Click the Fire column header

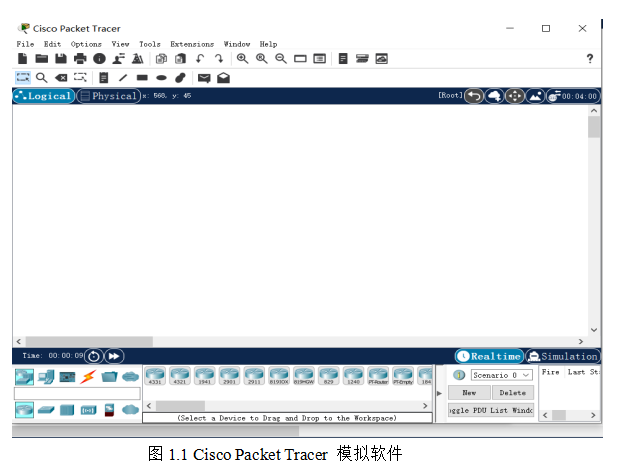550,372
